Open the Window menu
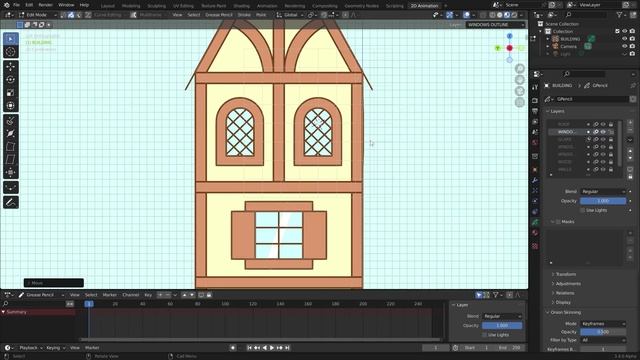The width and height of the screenshot is (640, 360). tap(66, 5)
